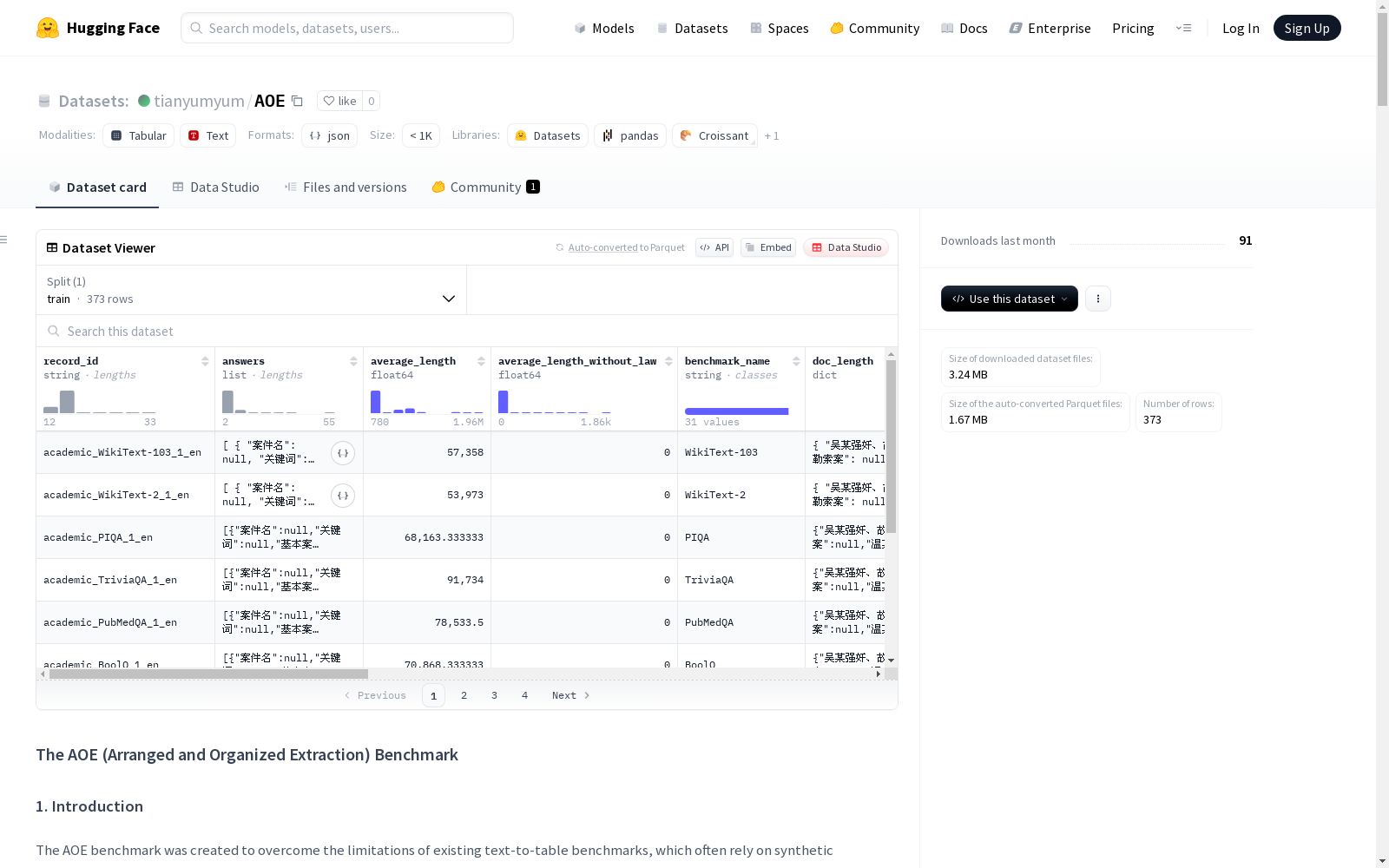The image size is (1389, 868).
Task: Open Data Studio from viewer header
Action: (846, 247)
